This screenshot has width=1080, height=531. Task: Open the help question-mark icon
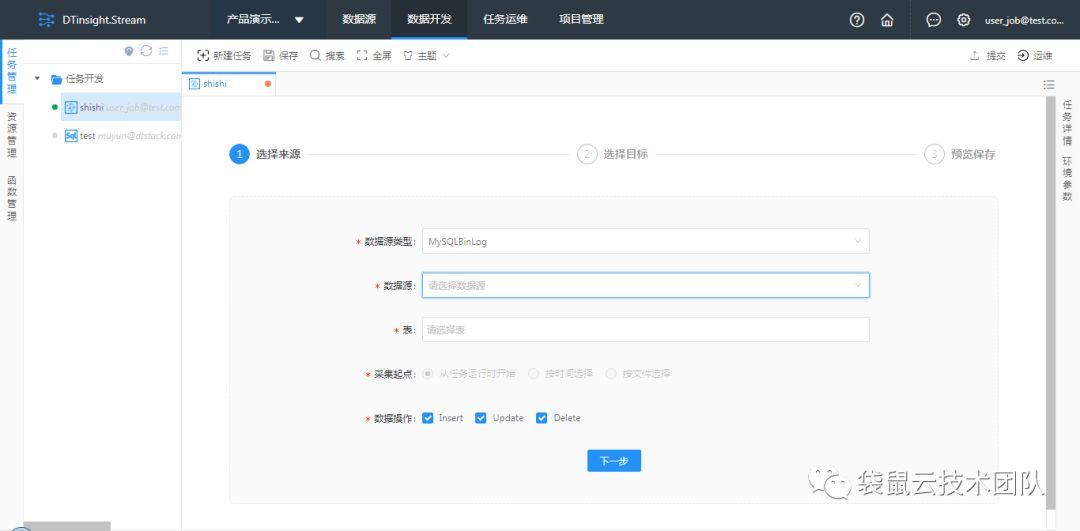857,20
